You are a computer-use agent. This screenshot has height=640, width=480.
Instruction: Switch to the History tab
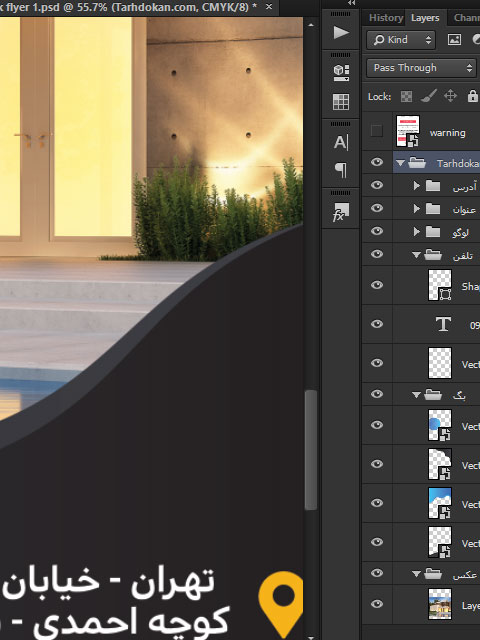coord(386,18)
